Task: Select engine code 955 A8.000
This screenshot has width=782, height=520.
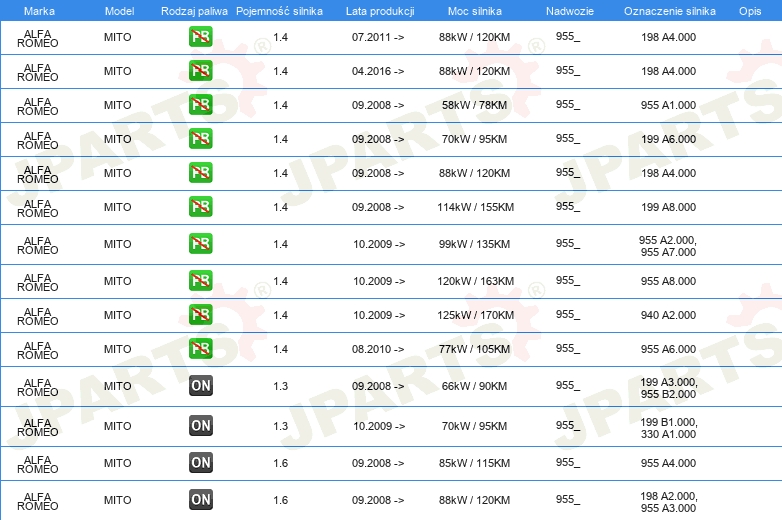Action: point(668,281)
